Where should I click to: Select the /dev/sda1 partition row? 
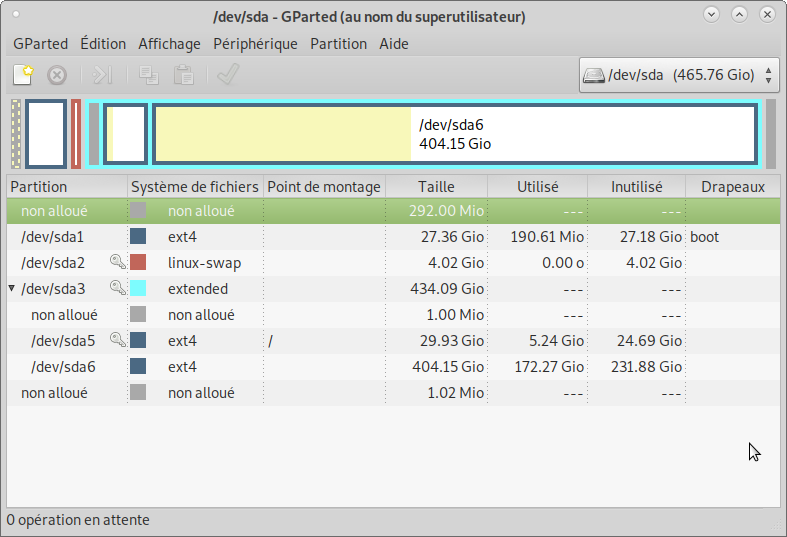click(394, 236)
